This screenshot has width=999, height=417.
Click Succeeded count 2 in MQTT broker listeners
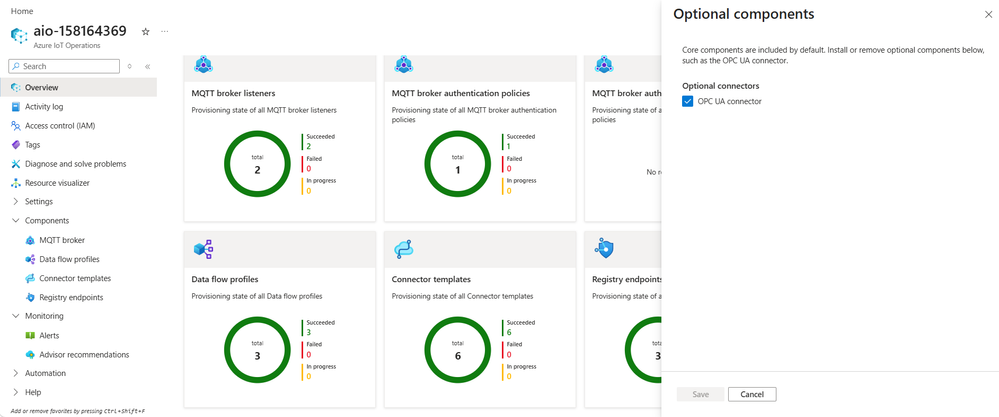(310, 146)
